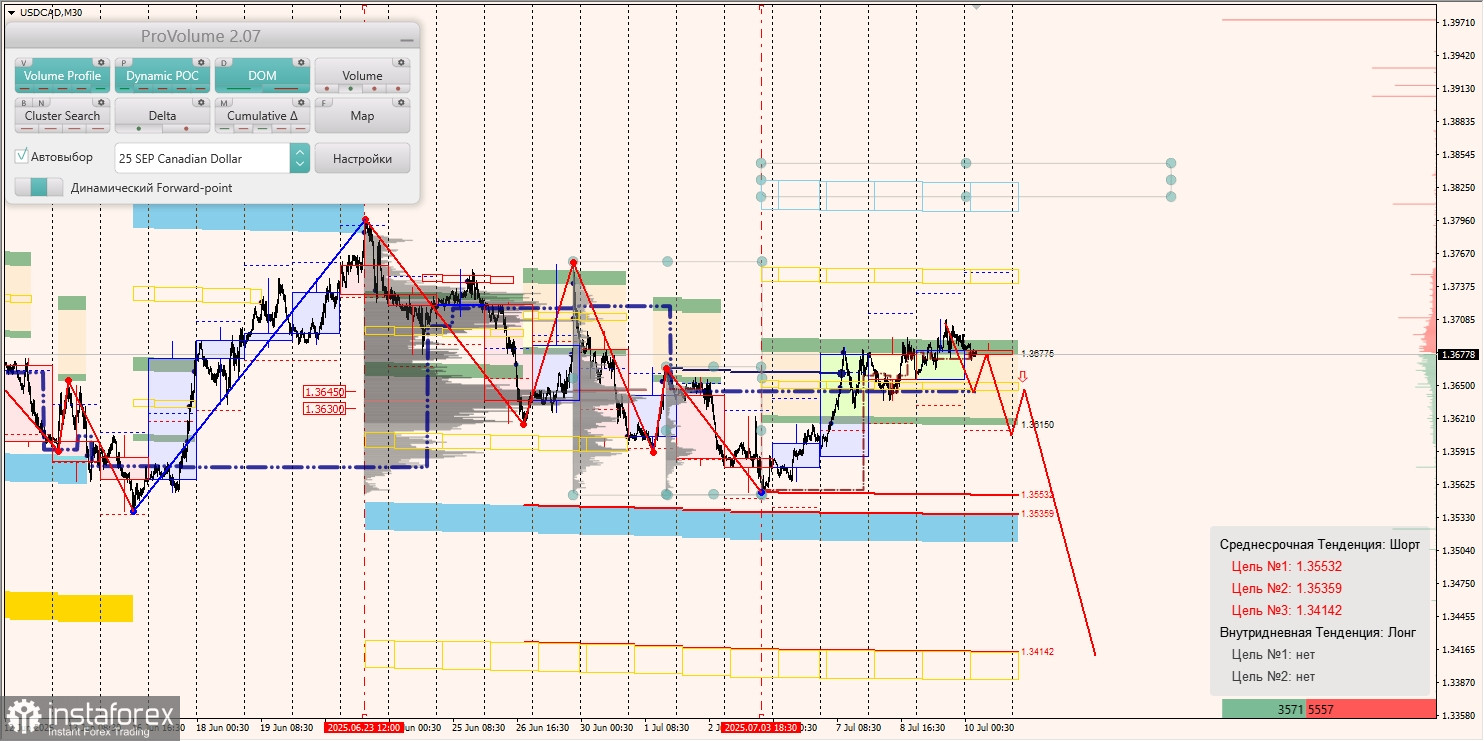Click the 2025.06.23 12:00 time marker
This screenshot has width=1484, height=741.
[x=363, y=728]
